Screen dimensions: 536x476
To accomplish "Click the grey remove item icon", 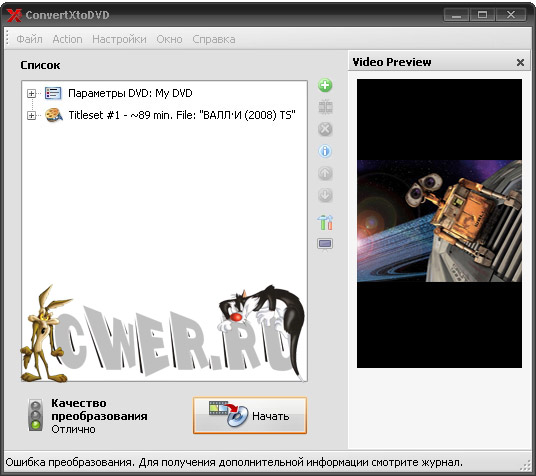I will tap(325, 129).
